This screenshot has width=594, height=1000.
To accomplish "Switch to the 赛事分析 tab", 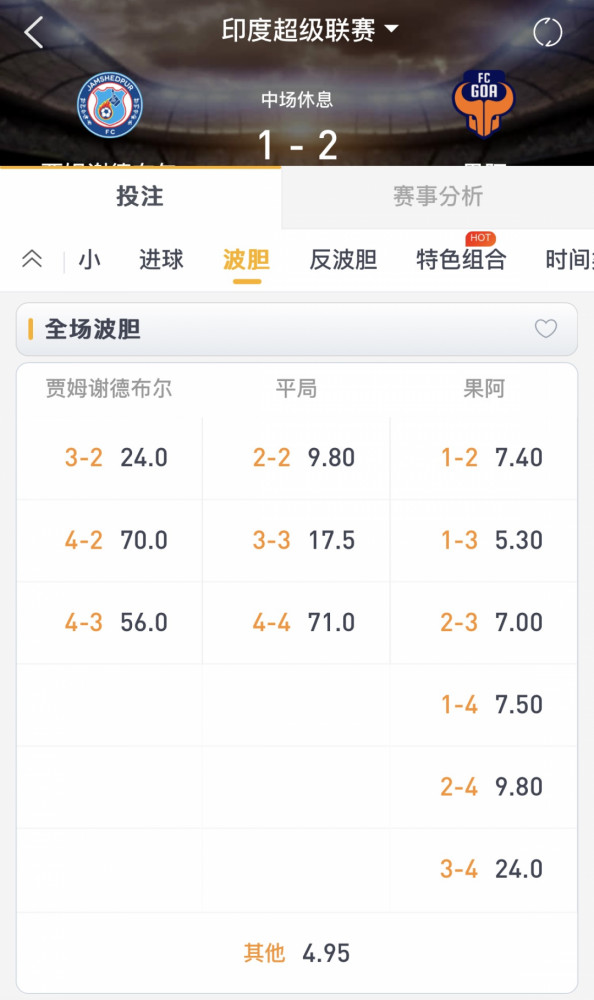I will click(438, 196).
